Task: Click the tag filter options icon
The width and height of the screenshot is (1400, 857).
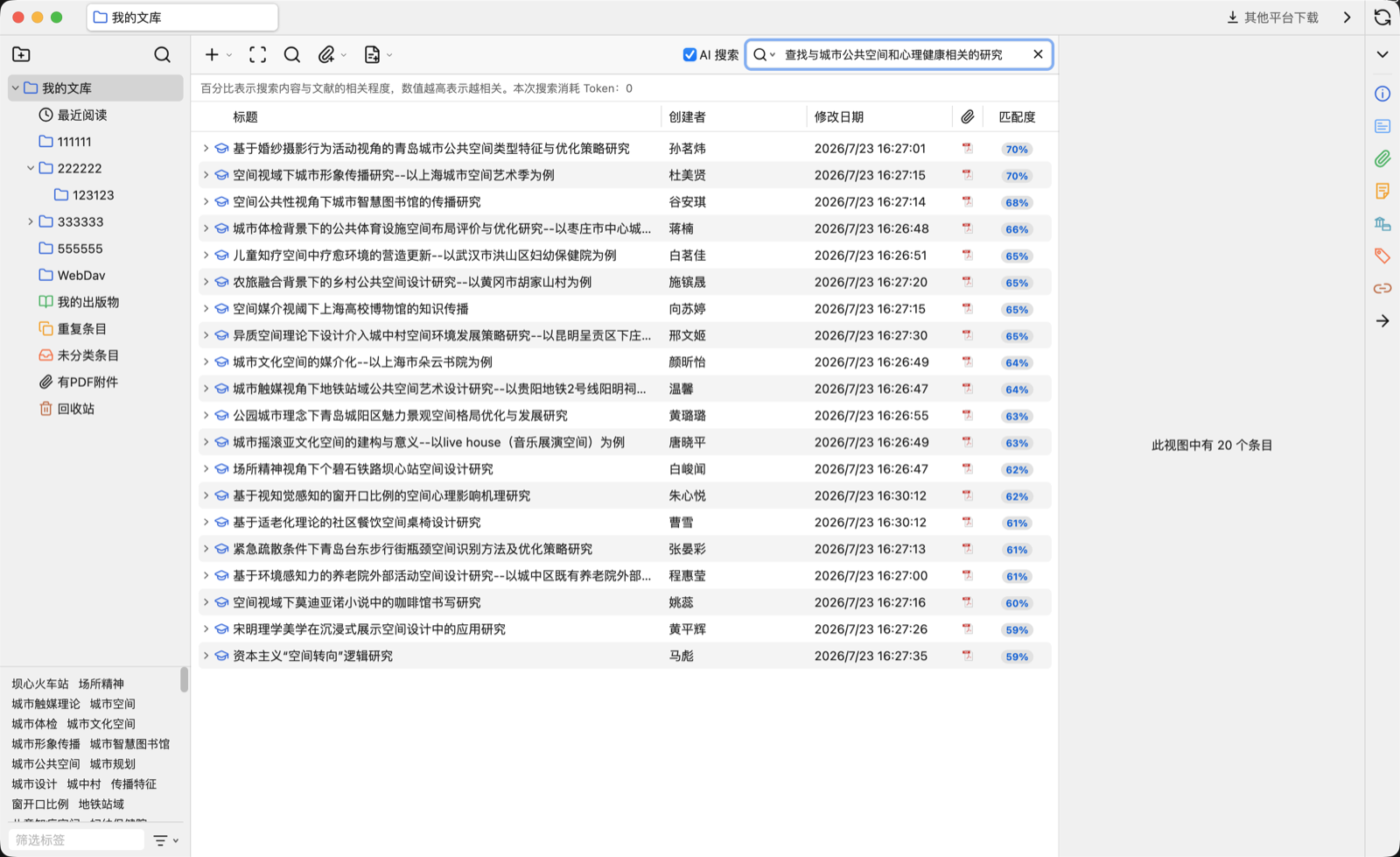Action: (164, 840)
